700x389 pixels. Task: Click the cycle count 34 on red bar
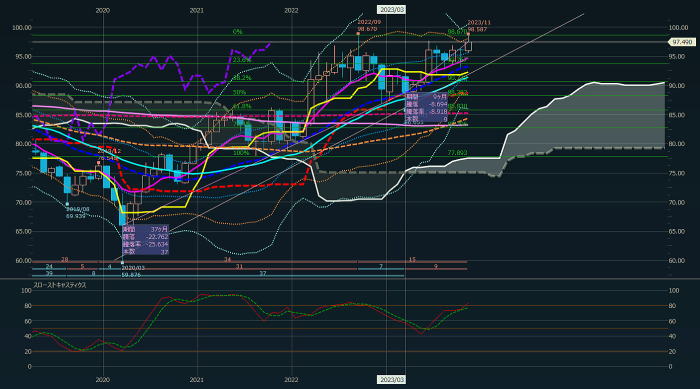point(228,259)
